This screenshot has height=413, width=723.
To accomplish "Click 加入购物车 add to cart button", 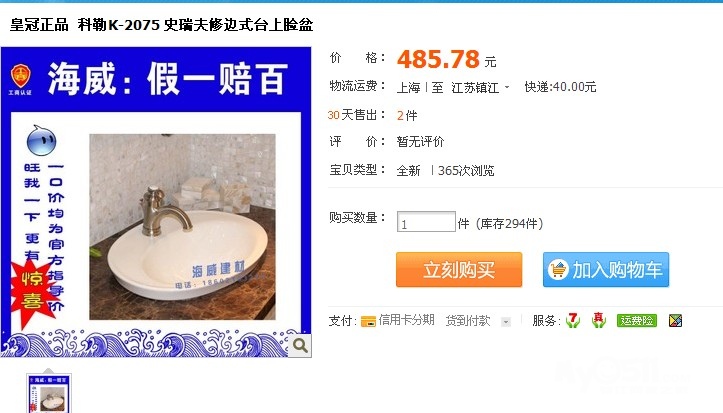I will click(606, 270).
